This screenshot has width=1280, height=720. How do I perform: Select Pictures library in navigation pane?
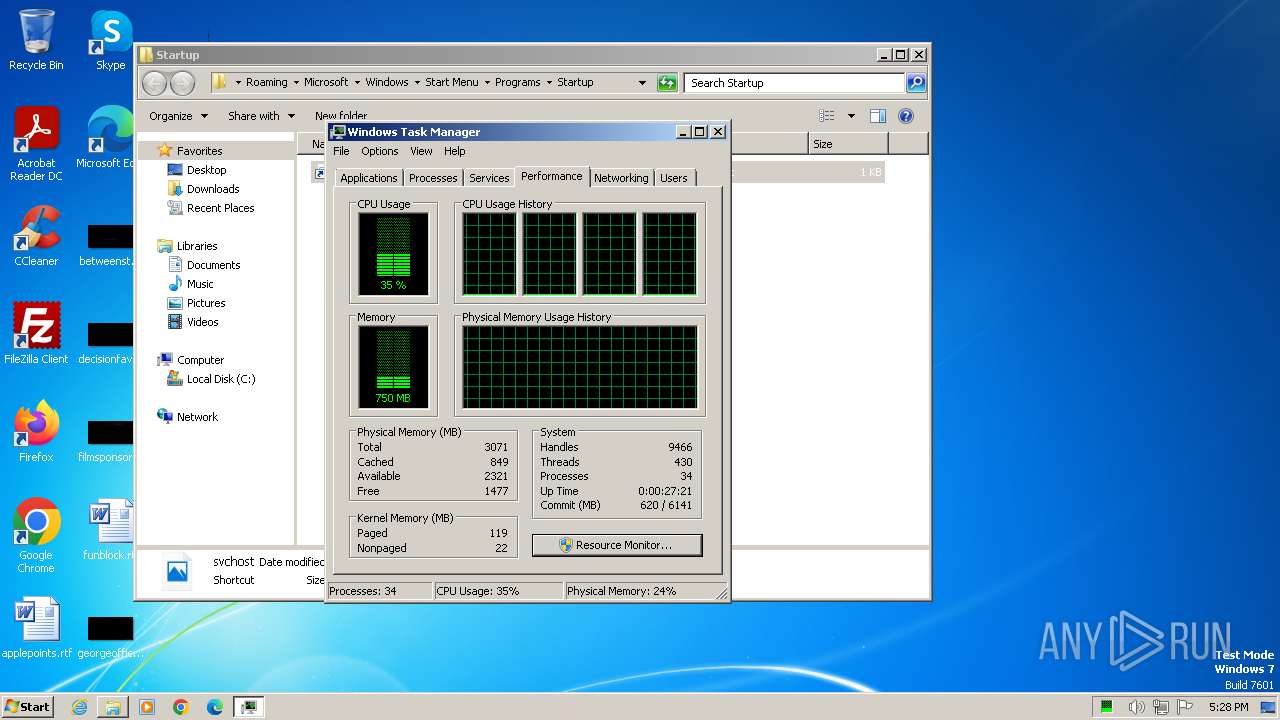(x=206, y=303)
